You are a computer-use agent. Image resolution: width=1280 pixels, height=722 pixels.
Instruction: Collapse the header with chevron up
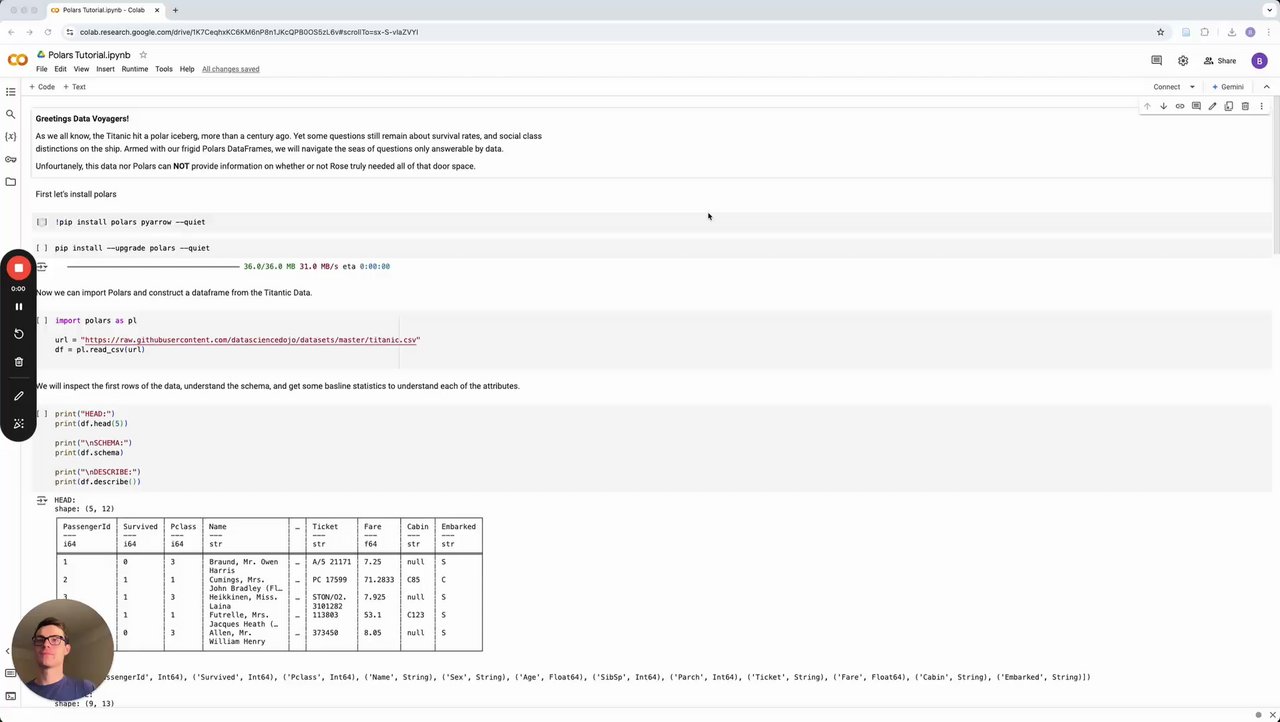coord(1266,87)
